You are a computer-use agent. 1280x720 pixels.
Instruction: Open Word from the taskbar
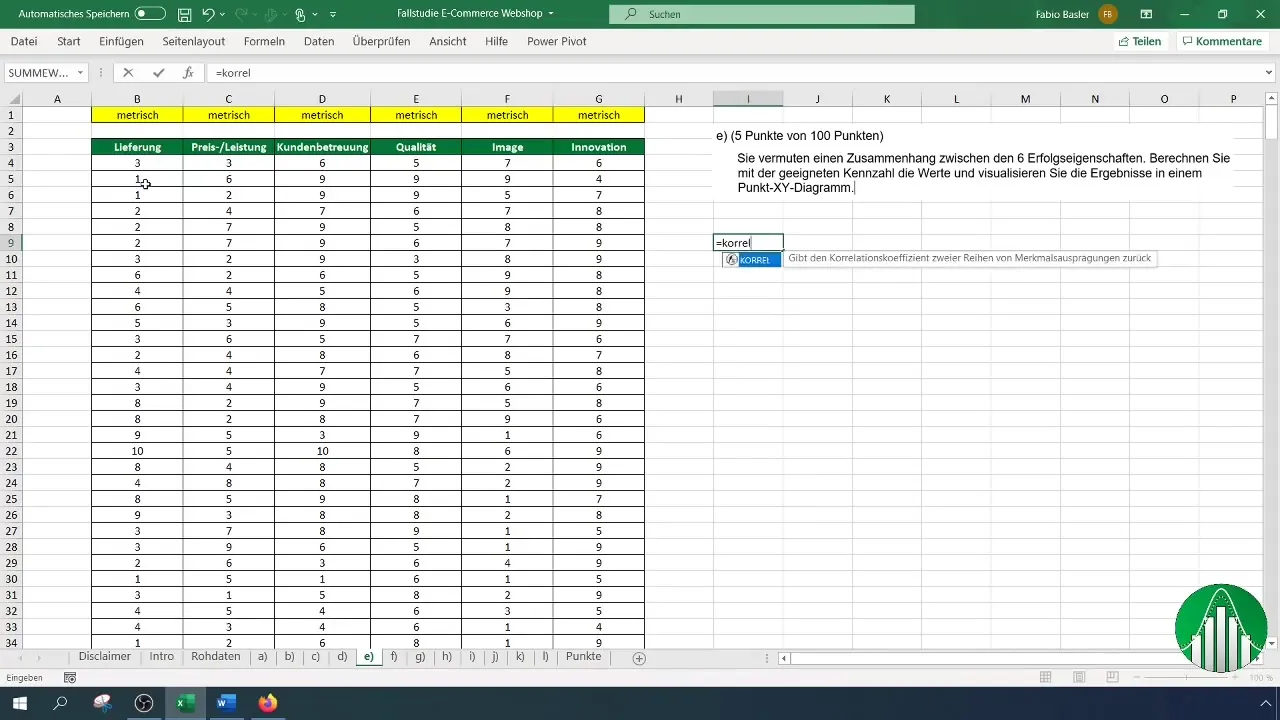coord(226,704)
